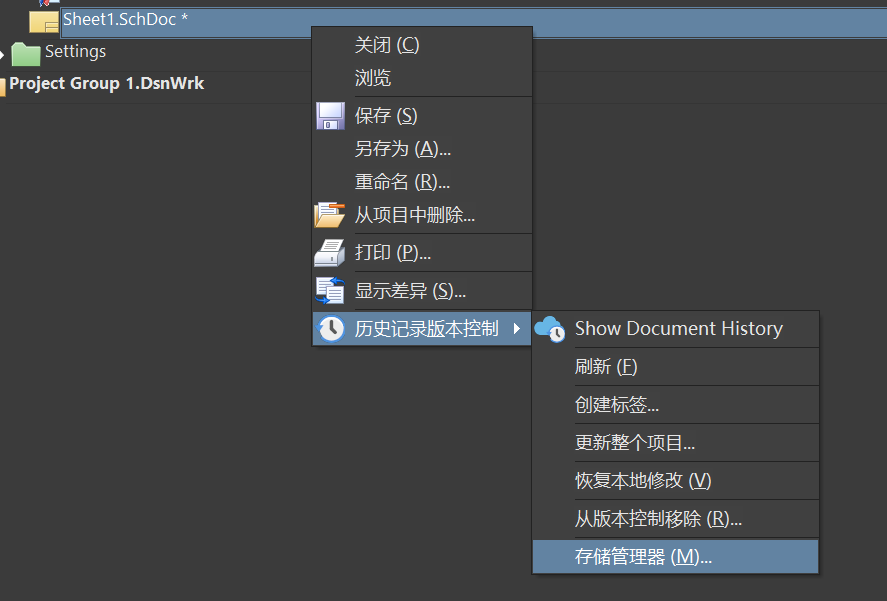The width and height of the screenshot is (887, 601).
Task: Click the clock icon for 历史记录版本控制
Action: point(331,329)
